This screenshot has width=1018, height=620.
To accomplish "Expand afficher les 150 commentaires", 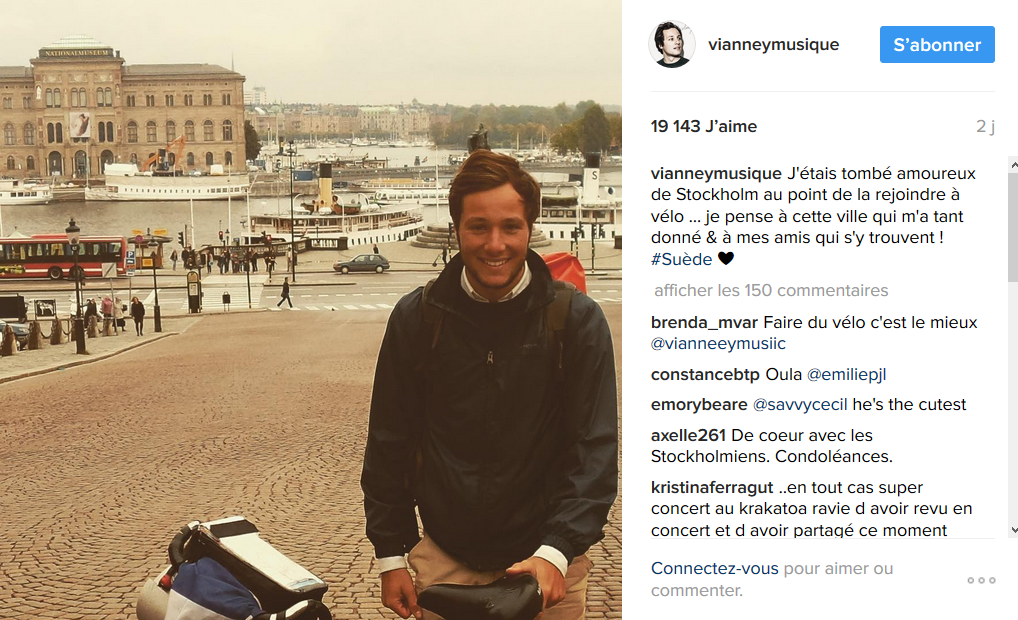I will 771,290.
